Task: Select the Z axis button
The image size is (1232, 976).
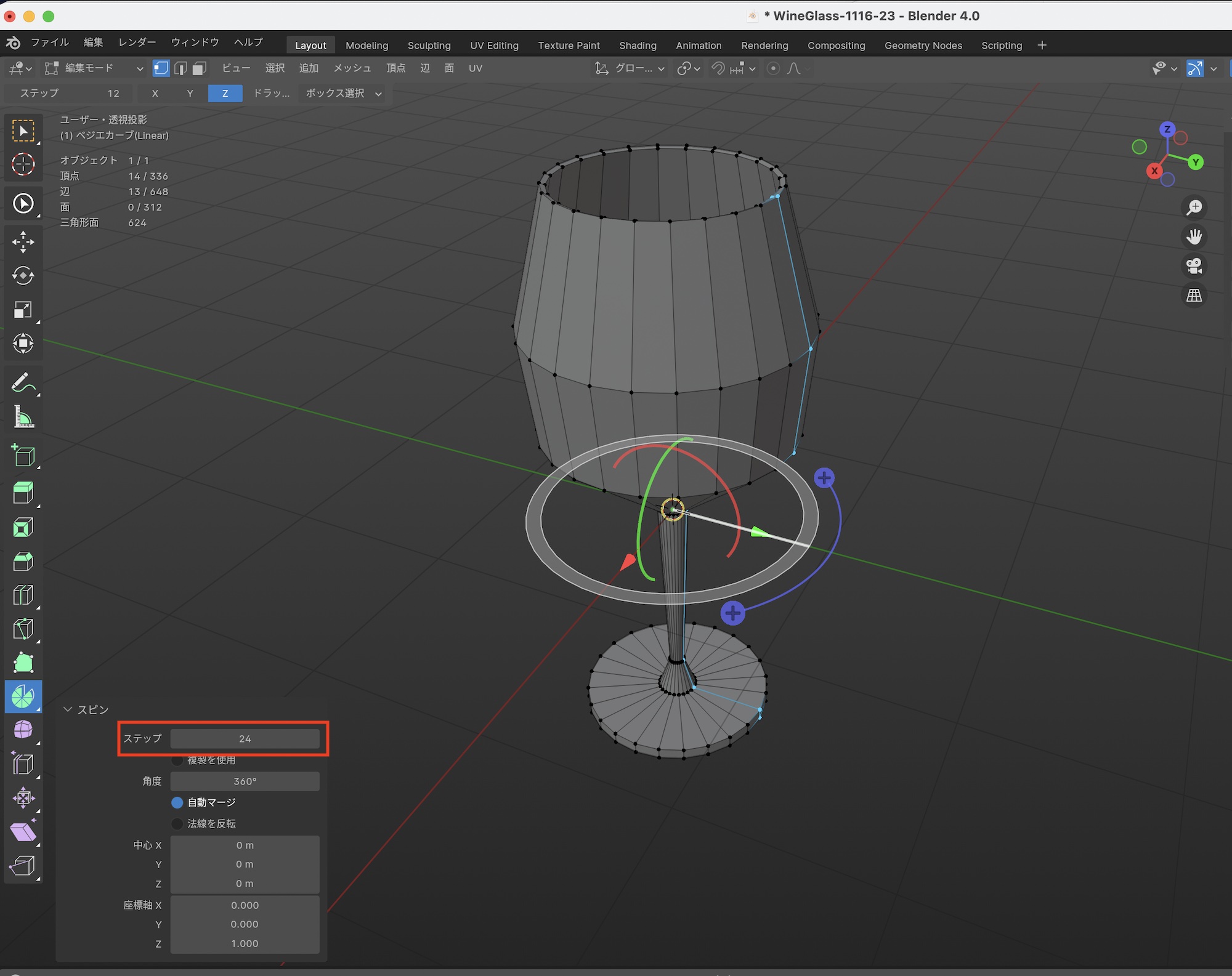Action: point(225,94)
